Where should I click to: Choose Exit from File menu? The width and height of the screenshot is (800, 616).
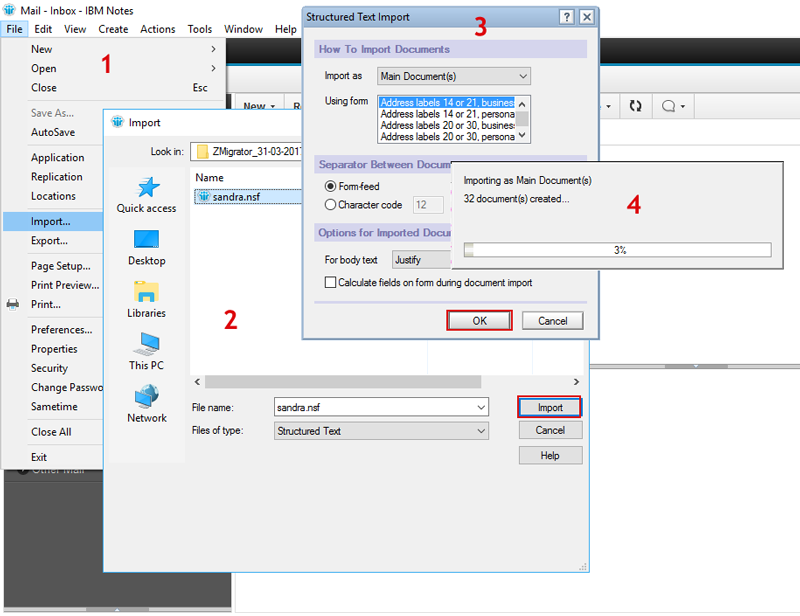(53, 457)
